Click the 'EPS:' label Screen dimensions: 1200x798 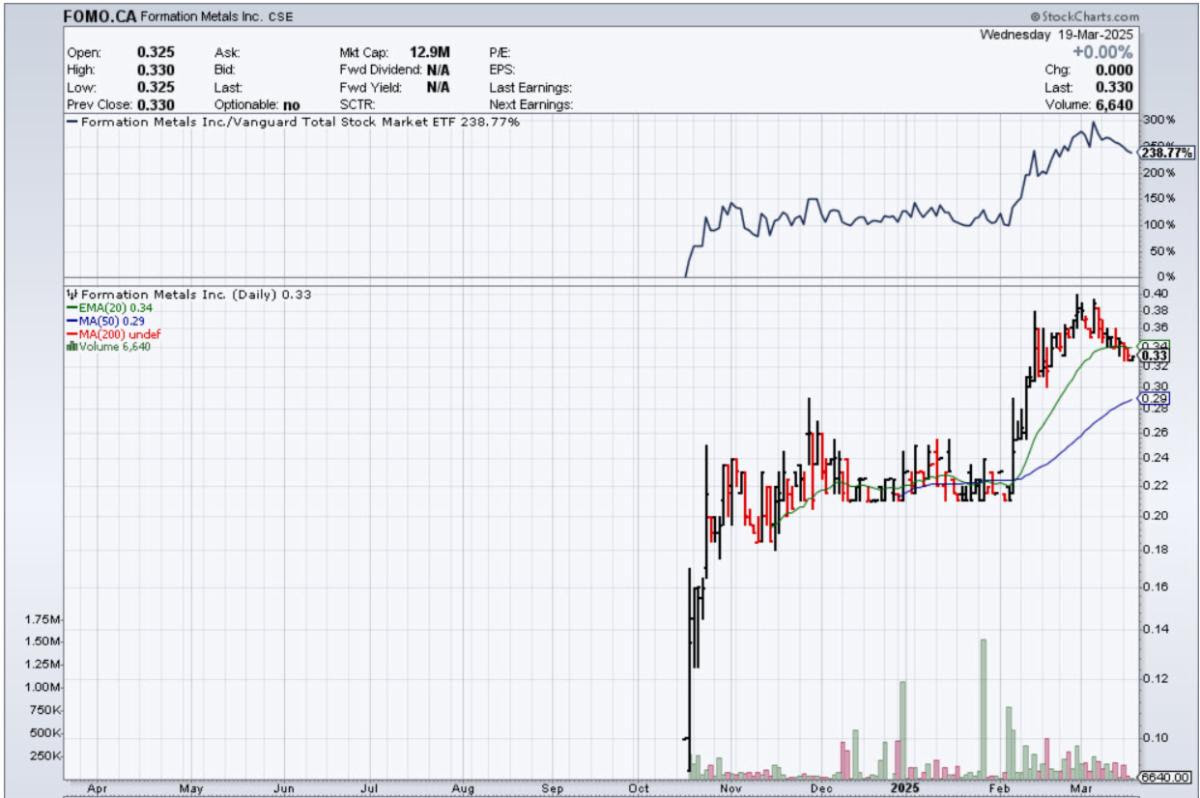[x=502, y=70]
